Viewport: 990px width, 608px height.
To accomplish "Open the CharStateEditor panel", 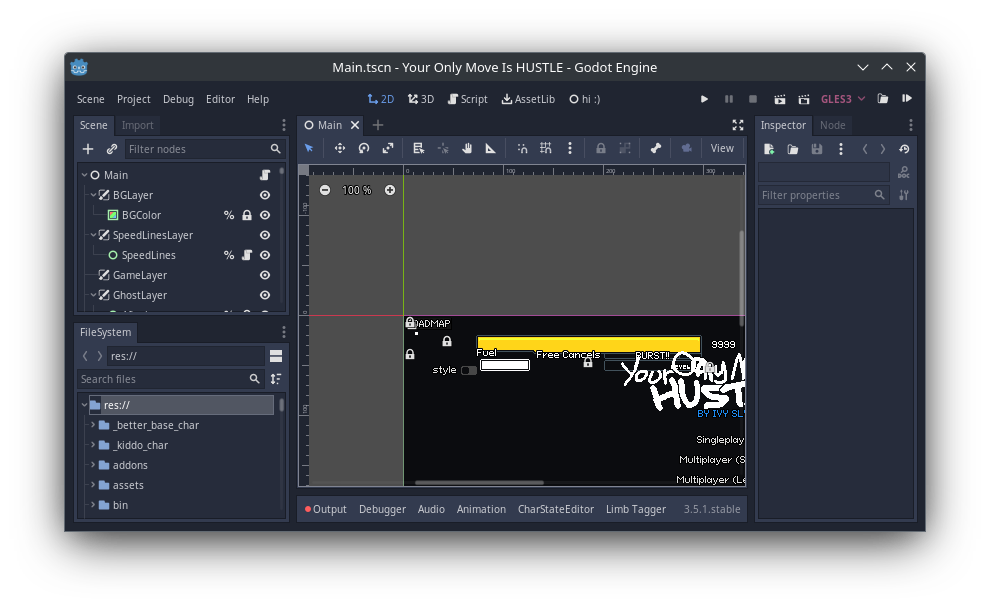I will [556, 509].
